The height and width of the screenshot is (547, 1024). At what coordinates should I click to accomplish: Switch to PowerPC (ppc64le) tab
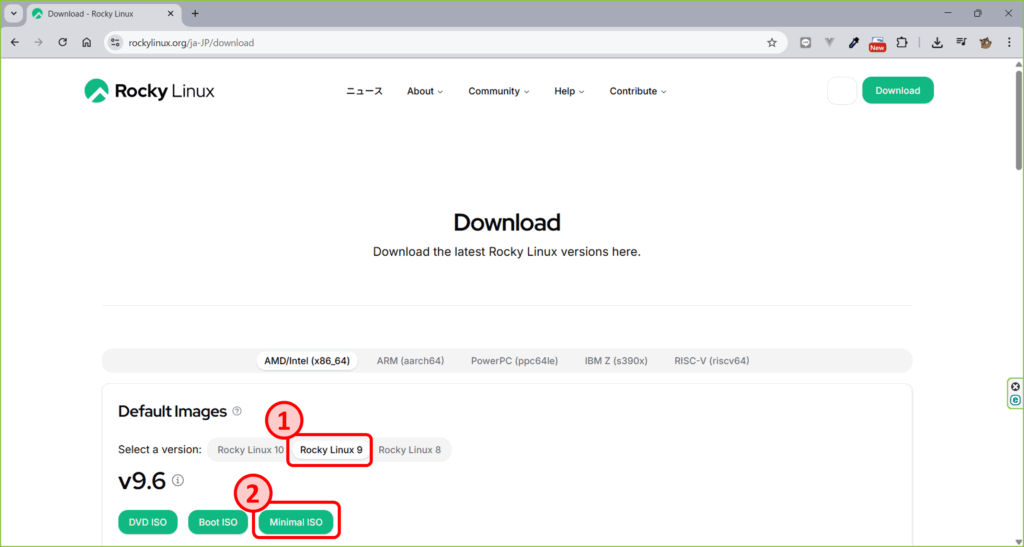coord(515,361)
